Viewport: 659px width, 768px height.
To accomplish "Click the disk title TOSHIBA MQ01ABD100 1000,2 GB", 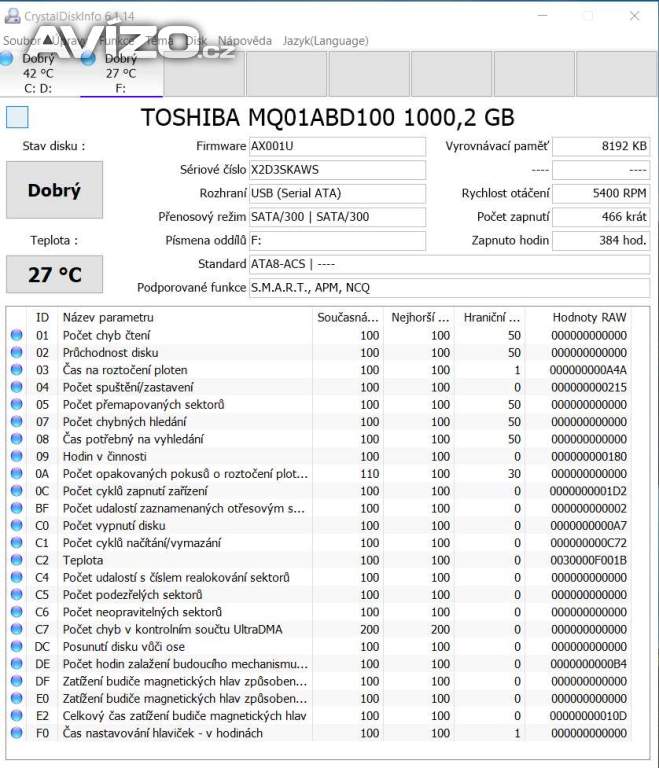I will coord(328,118).
